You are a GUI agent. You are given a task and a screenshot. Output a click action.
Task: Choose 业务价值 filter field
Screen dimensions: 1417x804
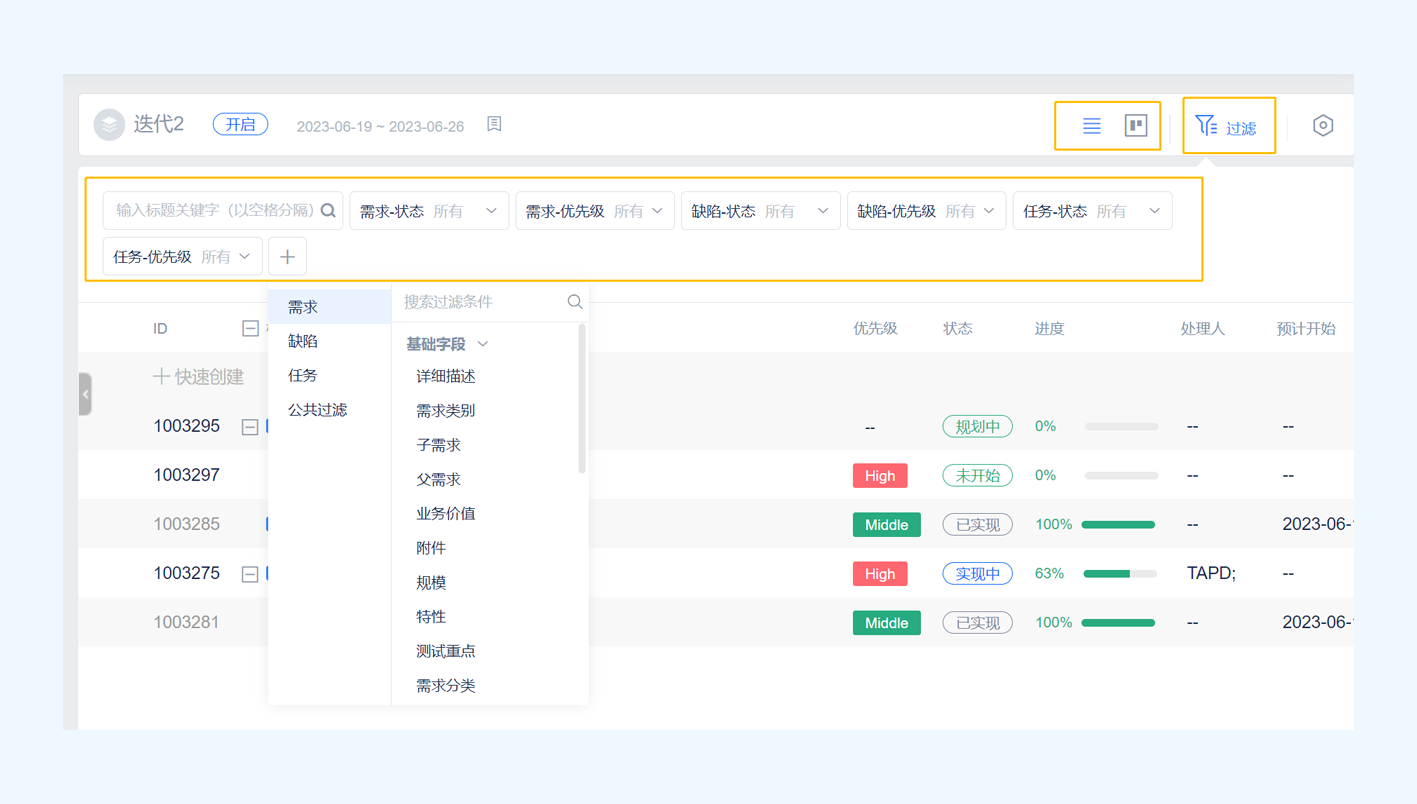tap(446, 514)
